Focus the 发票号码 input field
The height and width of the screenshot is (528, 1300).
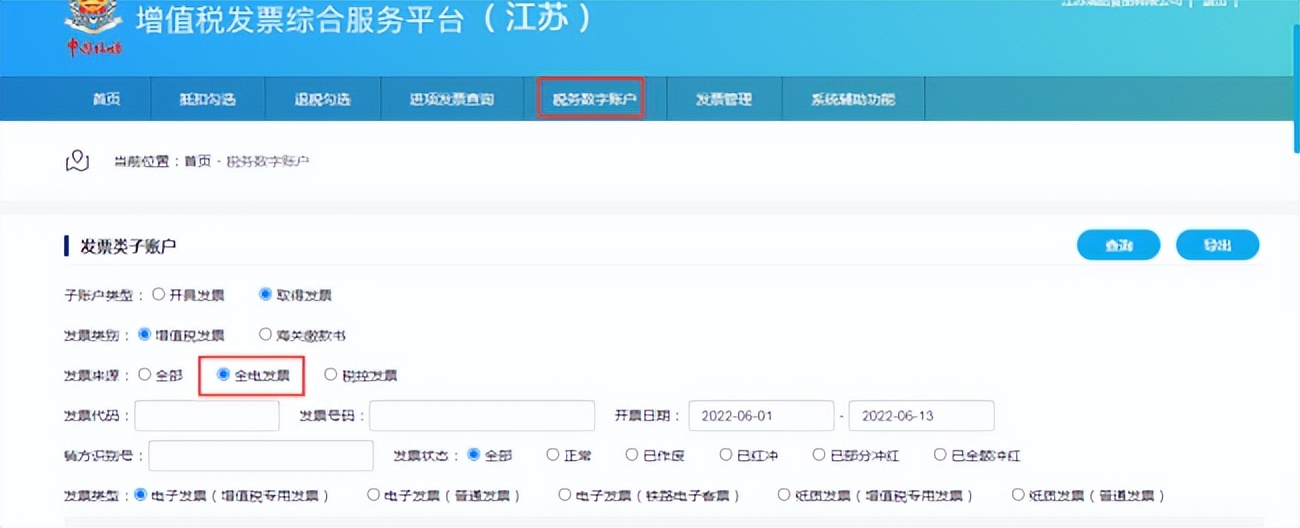click(484, 415)
